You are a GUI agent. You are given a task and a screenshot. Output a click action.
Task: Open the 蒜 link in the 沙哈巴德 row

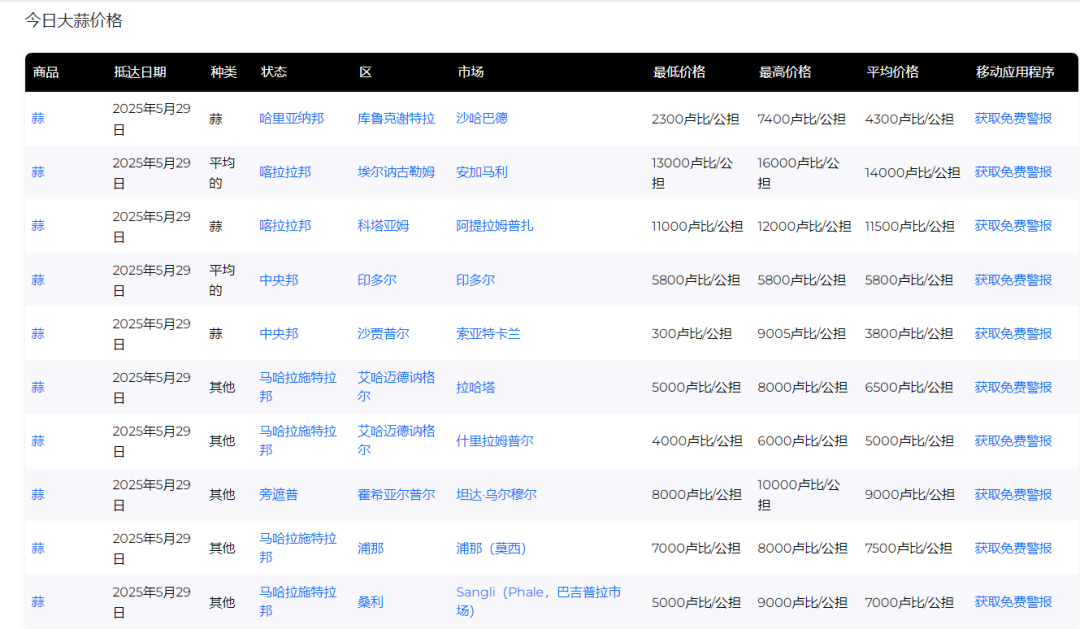38,118
